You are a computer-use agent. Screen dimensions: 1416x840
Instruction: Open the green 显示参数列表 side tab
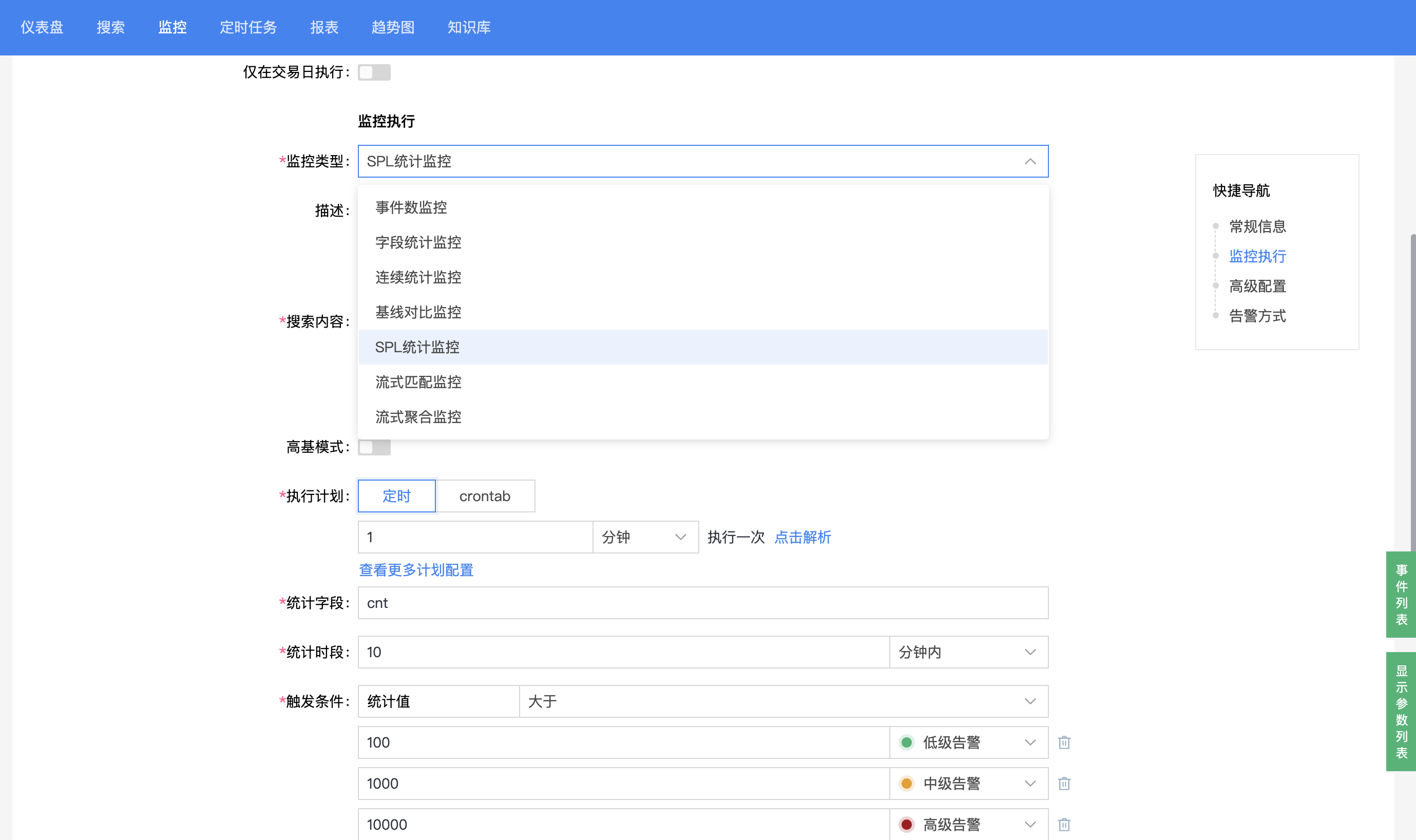[x=1401, y=712]
